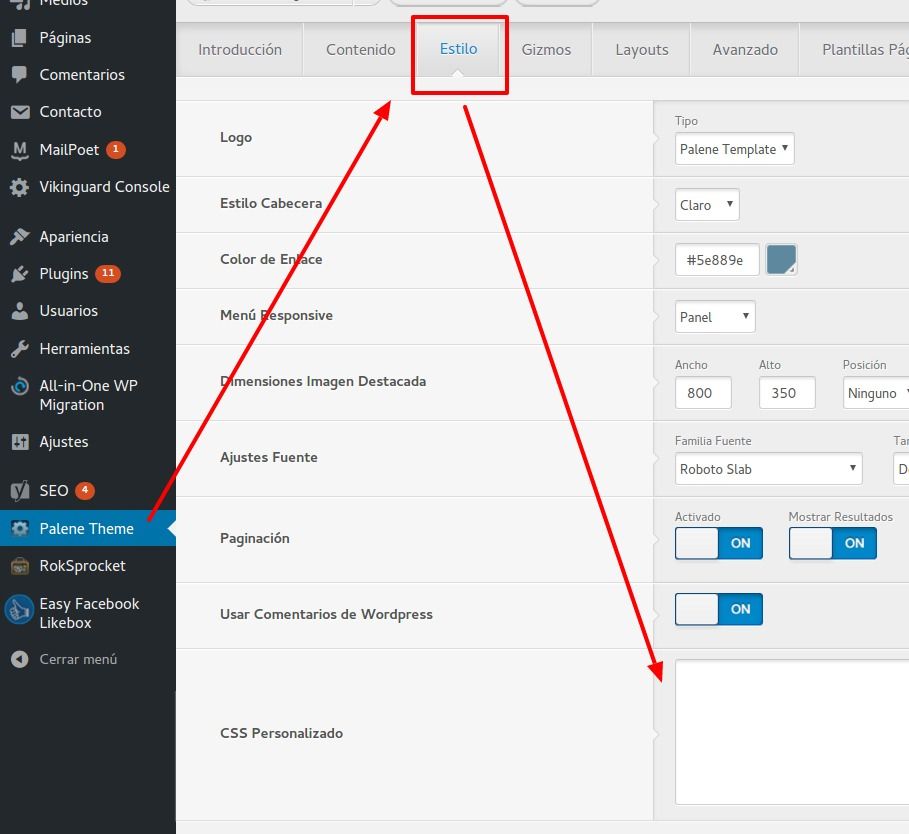Viewport: 909px width, 834px height.
Task: Click the Easy Facebook Likebox thumbs-up icon
Action: click(19, 610)
